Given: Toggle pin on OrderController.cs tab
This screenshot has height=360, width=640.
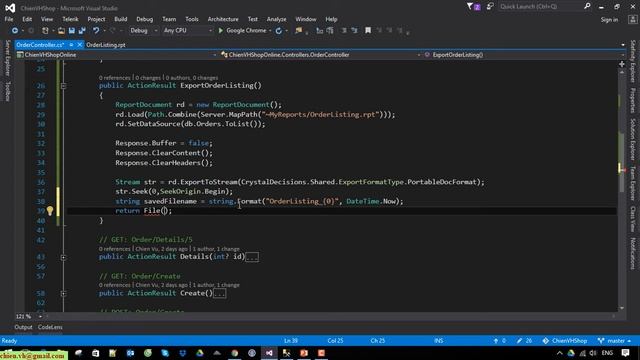Looking at the screenshot, I should [71, 45].
